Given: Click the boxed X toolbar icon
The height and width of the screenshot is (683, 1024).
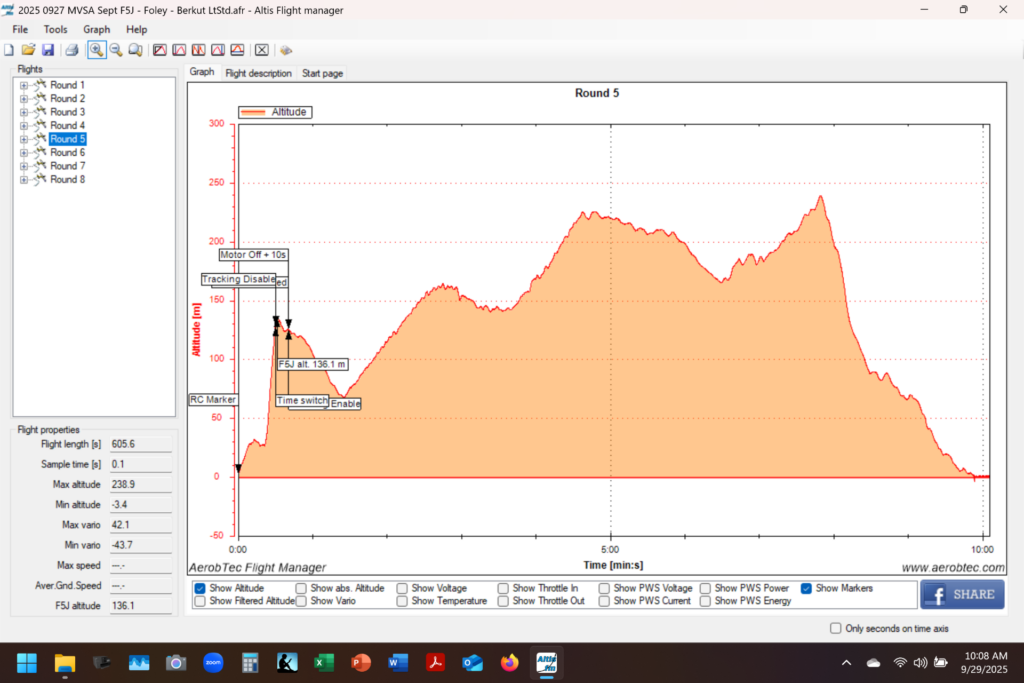Looking at the screenshot, I should [x=261, y=49].
